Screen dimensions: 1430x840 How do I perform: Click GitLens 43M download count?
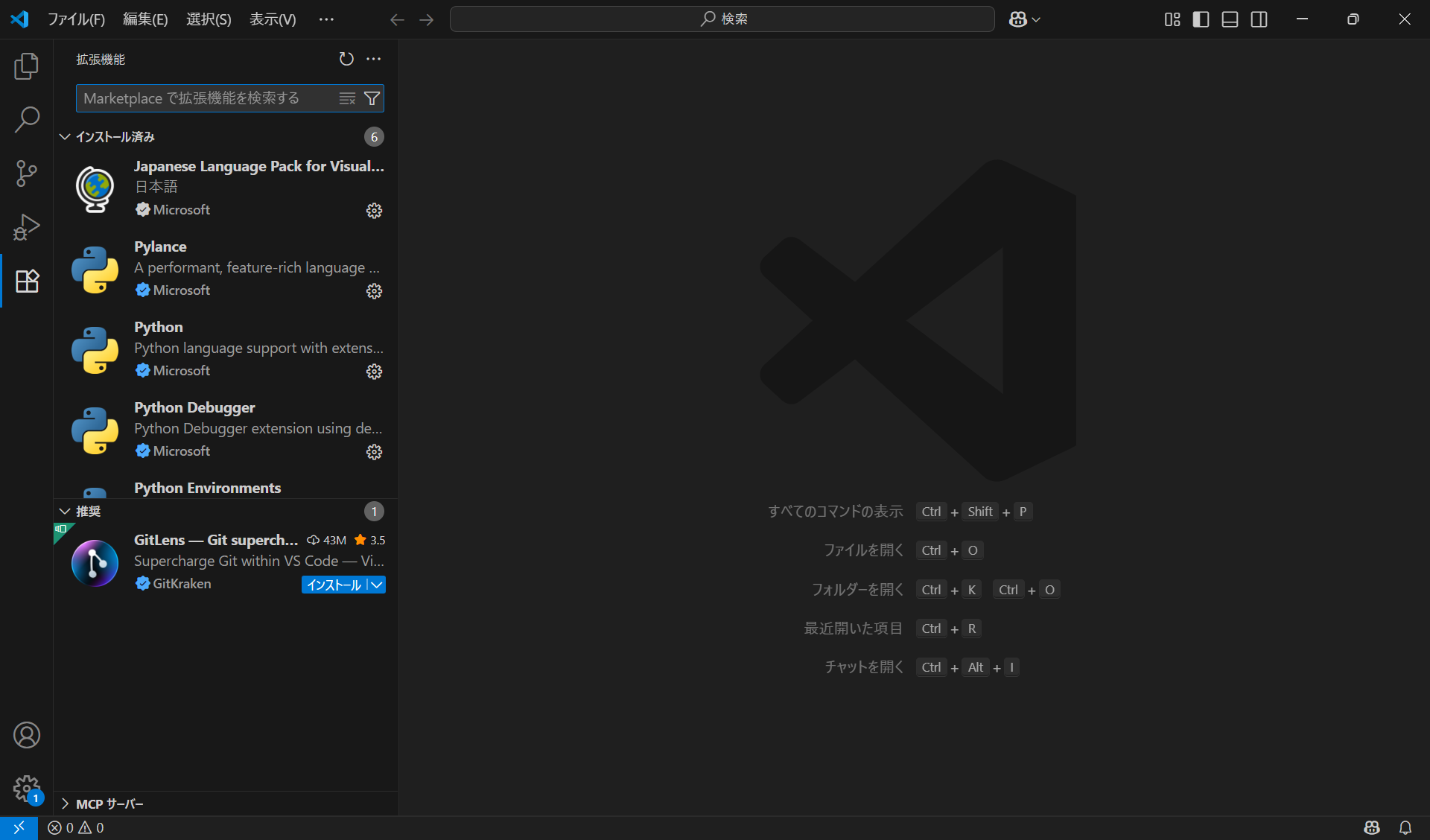pos(327,540)
